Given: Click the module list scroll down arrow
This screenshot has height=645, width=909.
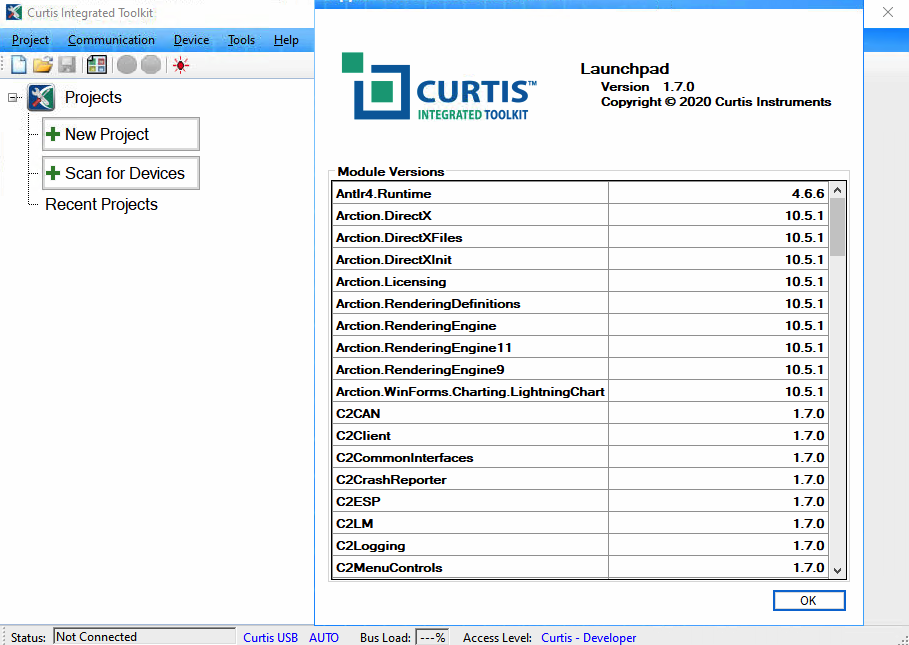Looking at the screenshot, I should coord(838,569).
